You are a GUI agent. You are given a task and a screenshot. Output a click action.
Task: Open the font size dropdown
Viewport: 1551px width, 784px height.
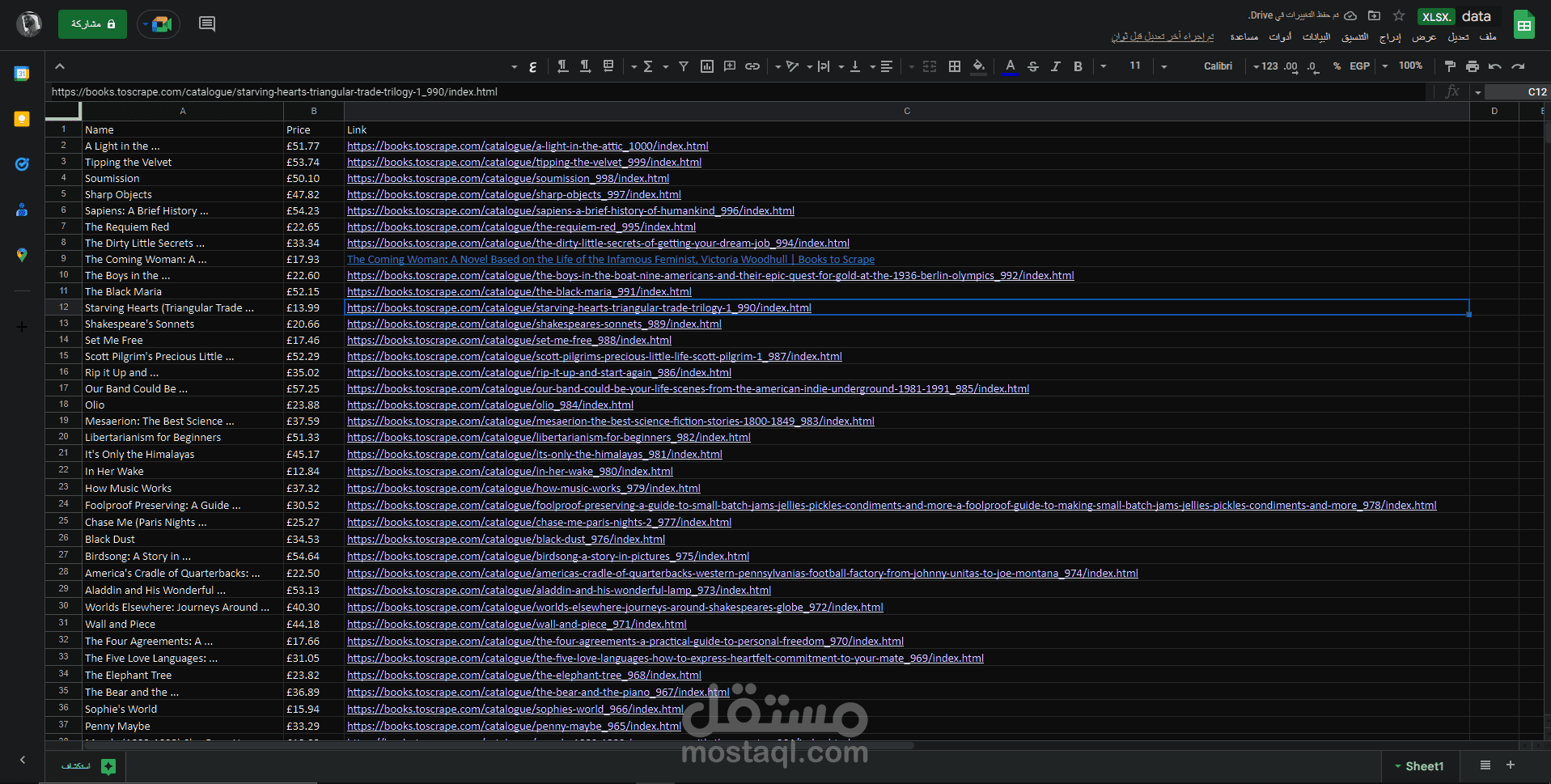(1163, 66)
